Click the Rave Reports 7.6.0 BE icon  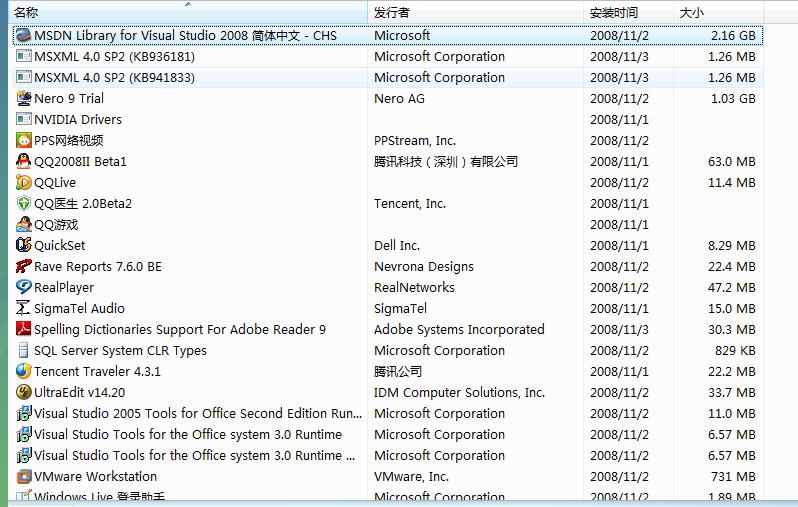(x=24, y=266)
